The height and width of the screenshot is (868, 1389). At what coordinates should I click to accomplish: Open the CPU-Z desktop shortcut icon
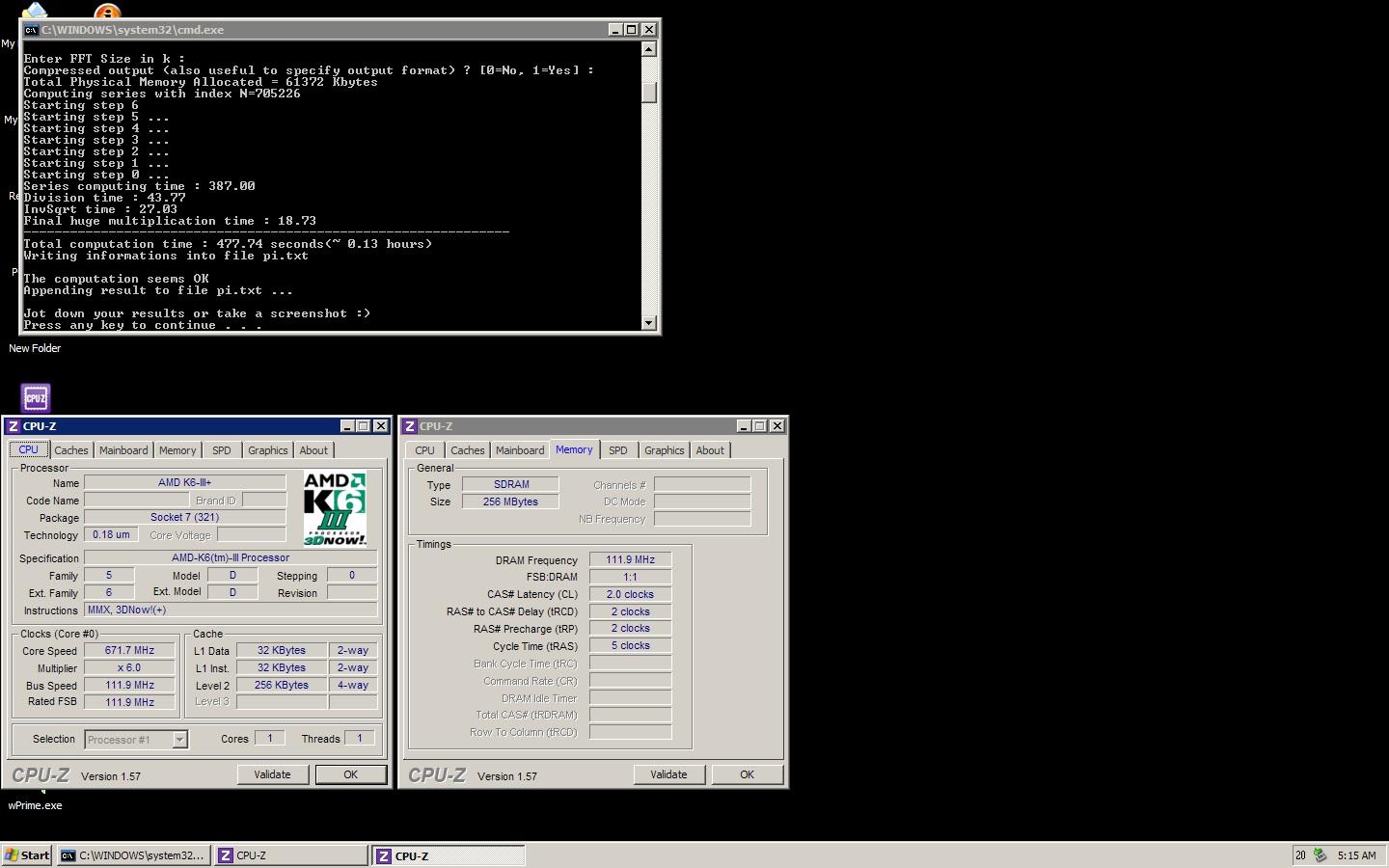(x=36, y=397)
